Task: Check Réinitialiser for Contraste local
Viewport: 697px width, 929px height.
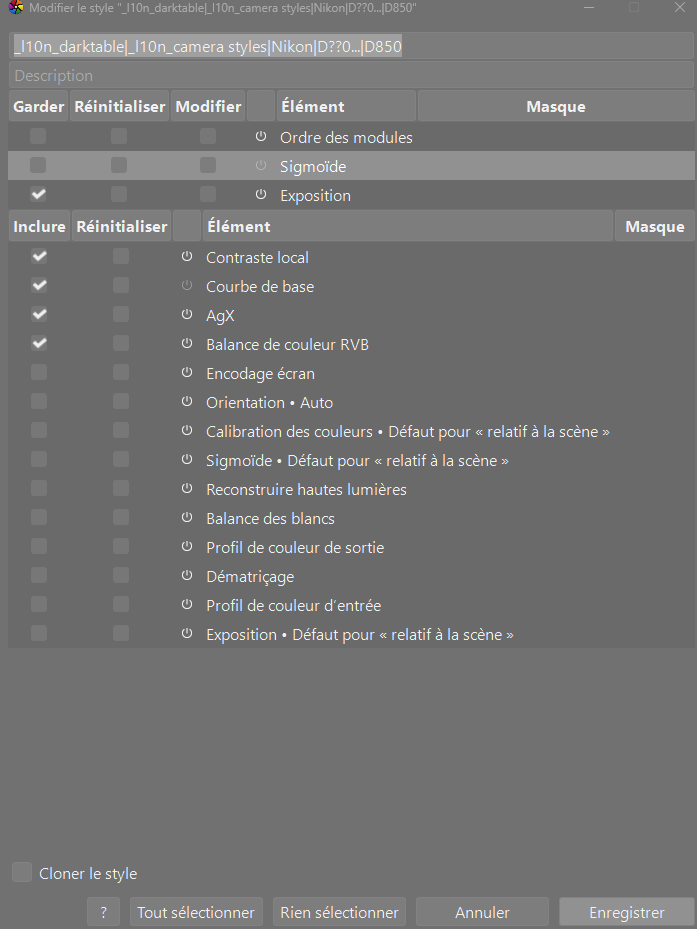Action: pos(121,257)
